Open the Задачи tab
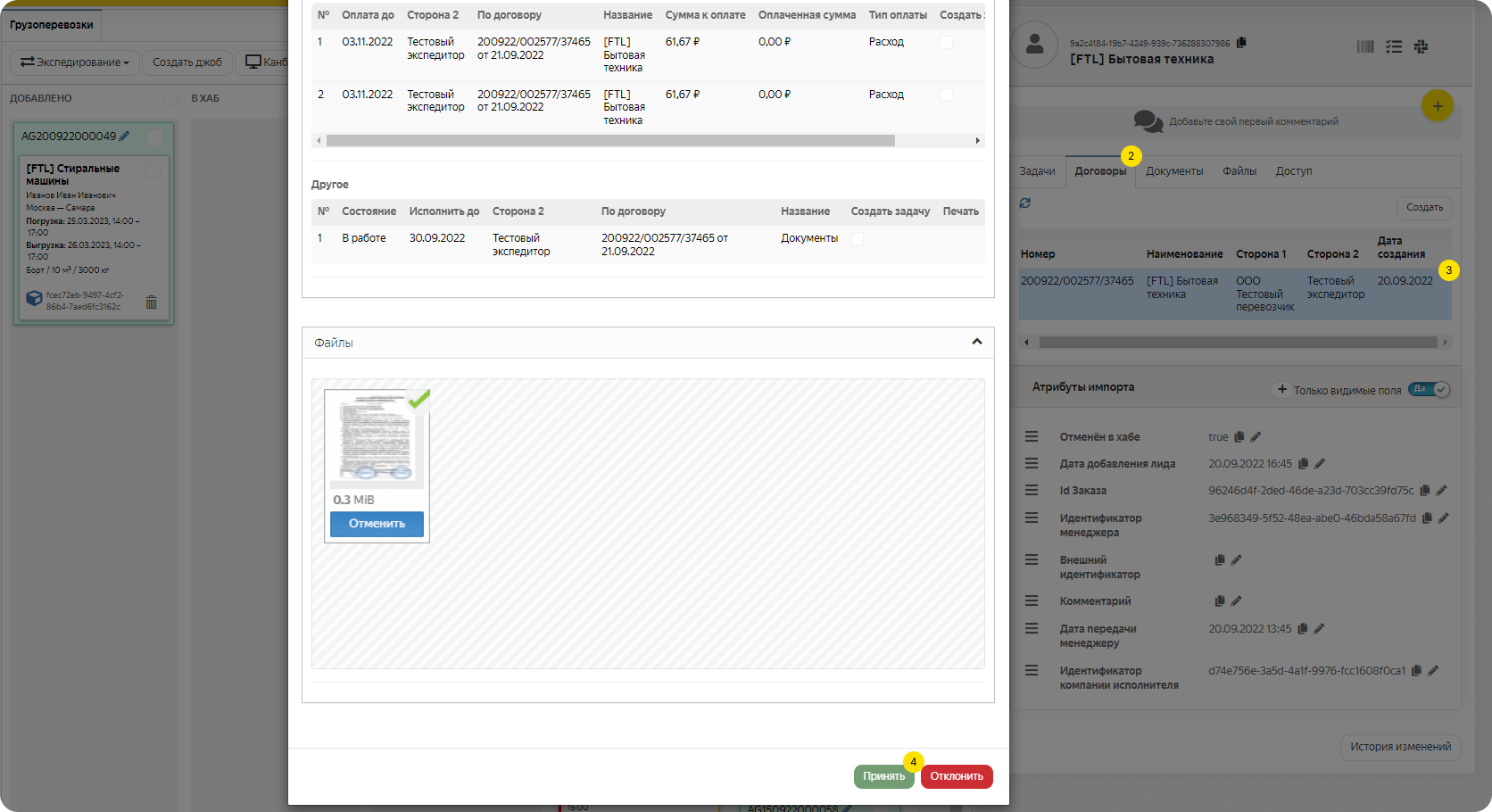This screenshot has width=1492, height=812. coord(1037,171)
